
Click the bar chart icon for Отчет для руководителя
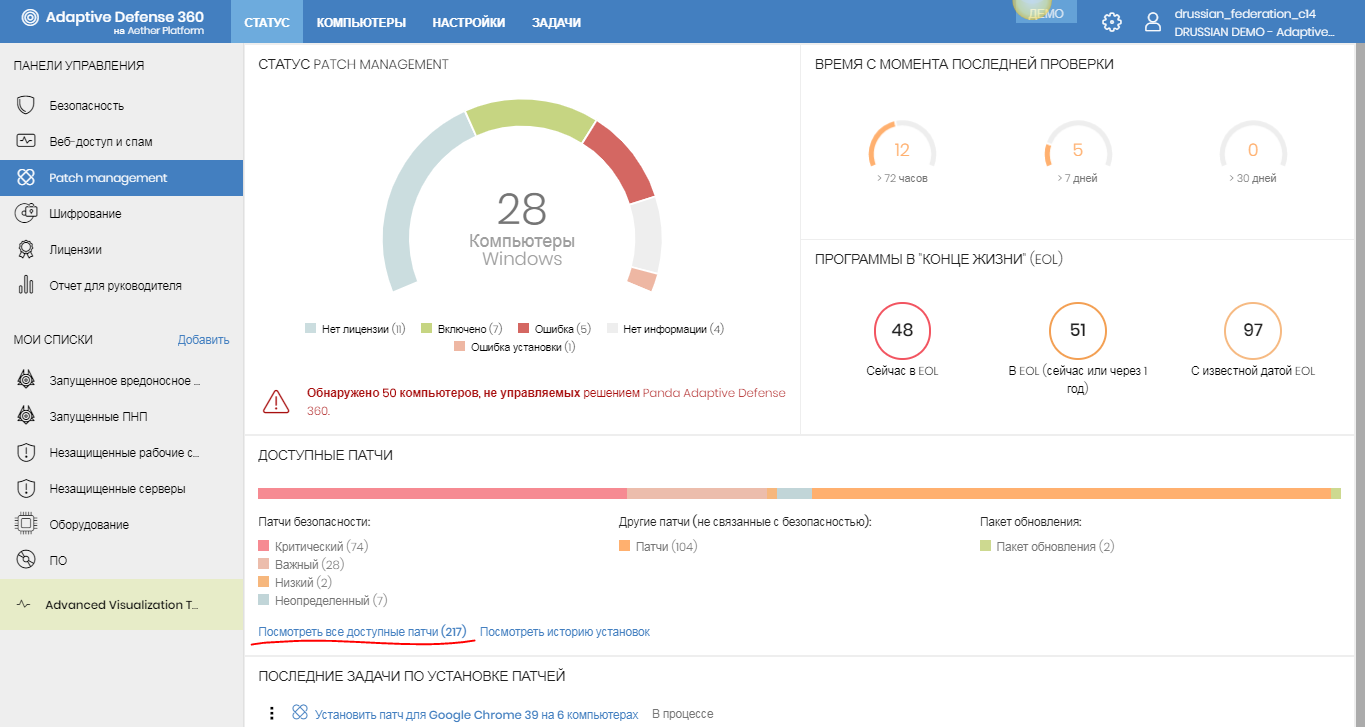point(27,285)
